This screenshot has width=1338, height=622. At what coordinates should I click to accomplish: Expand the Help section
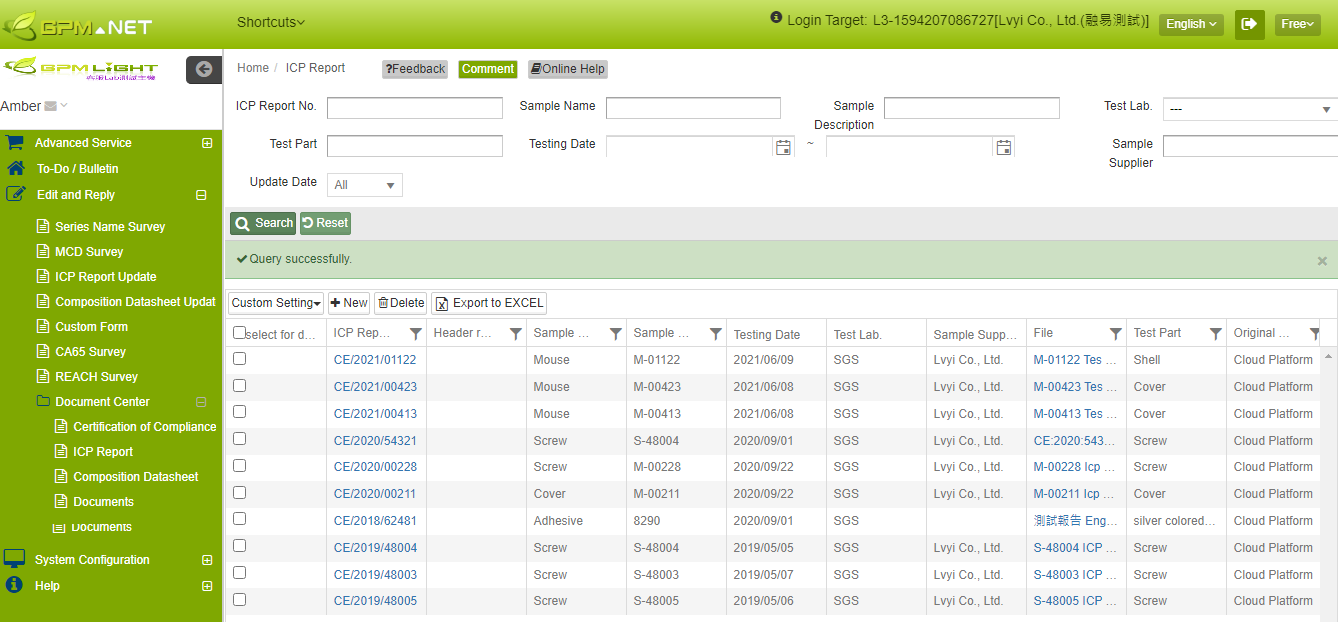207,586
